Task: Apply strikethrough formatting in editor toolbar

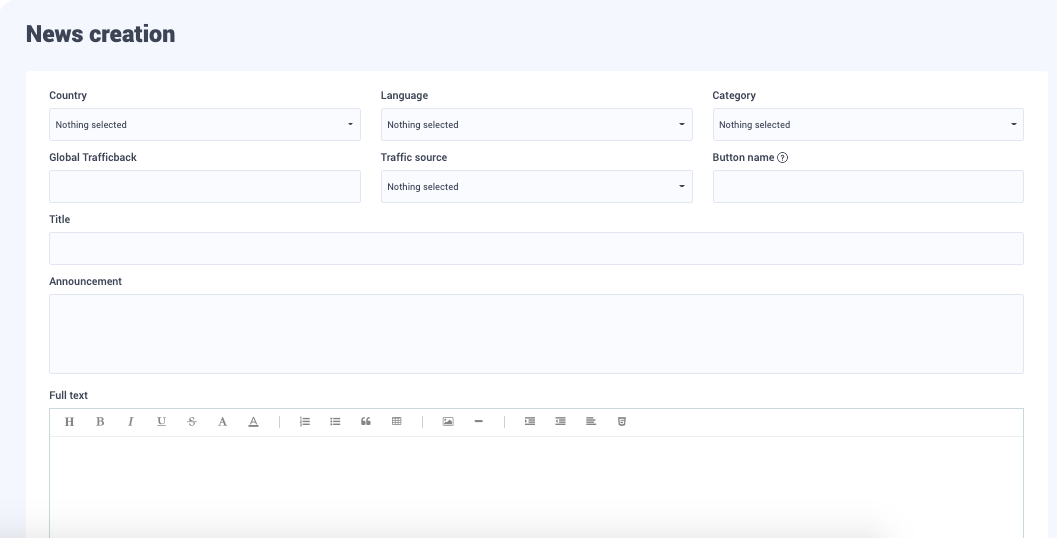Action: pos(192,422)
